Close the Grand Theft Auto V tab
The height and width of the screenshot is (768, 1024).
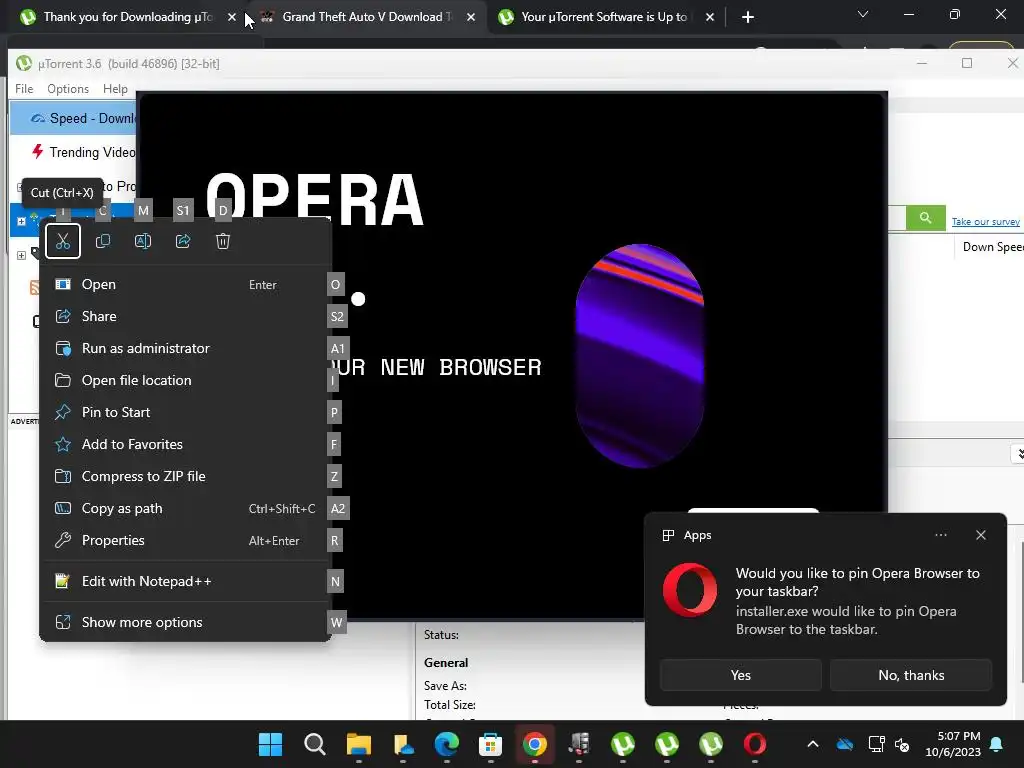[471, 17]
